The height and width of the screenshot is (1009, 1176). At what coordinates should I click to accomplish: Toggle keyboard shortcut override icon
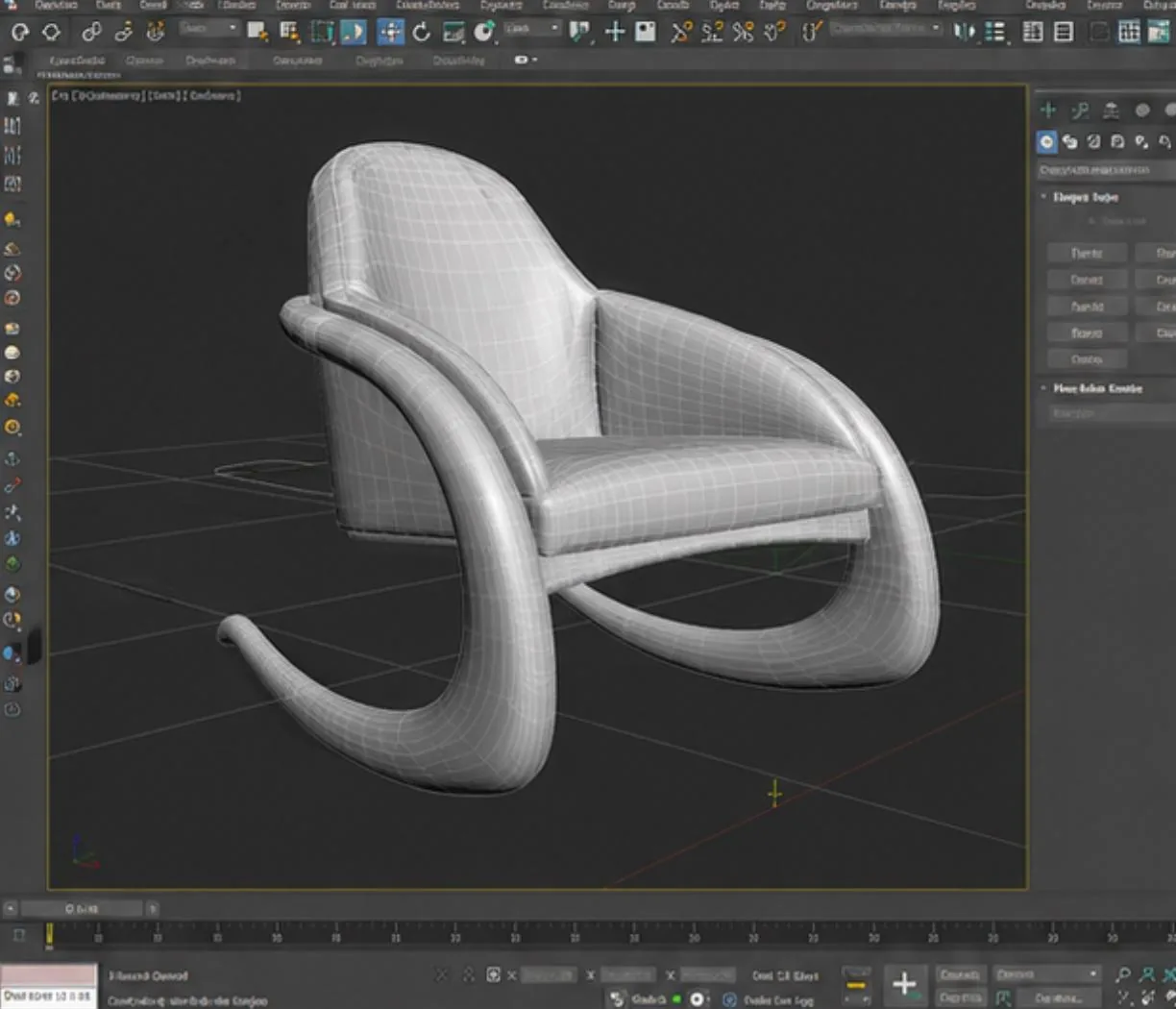646,33
